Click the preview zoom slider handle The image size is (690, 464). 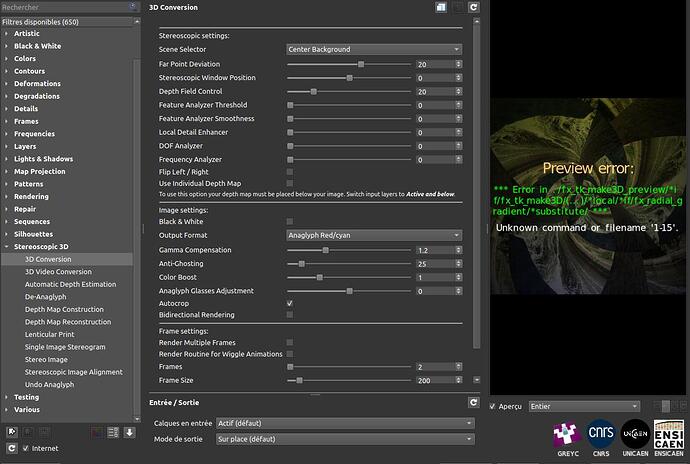(x=666, y=406)
